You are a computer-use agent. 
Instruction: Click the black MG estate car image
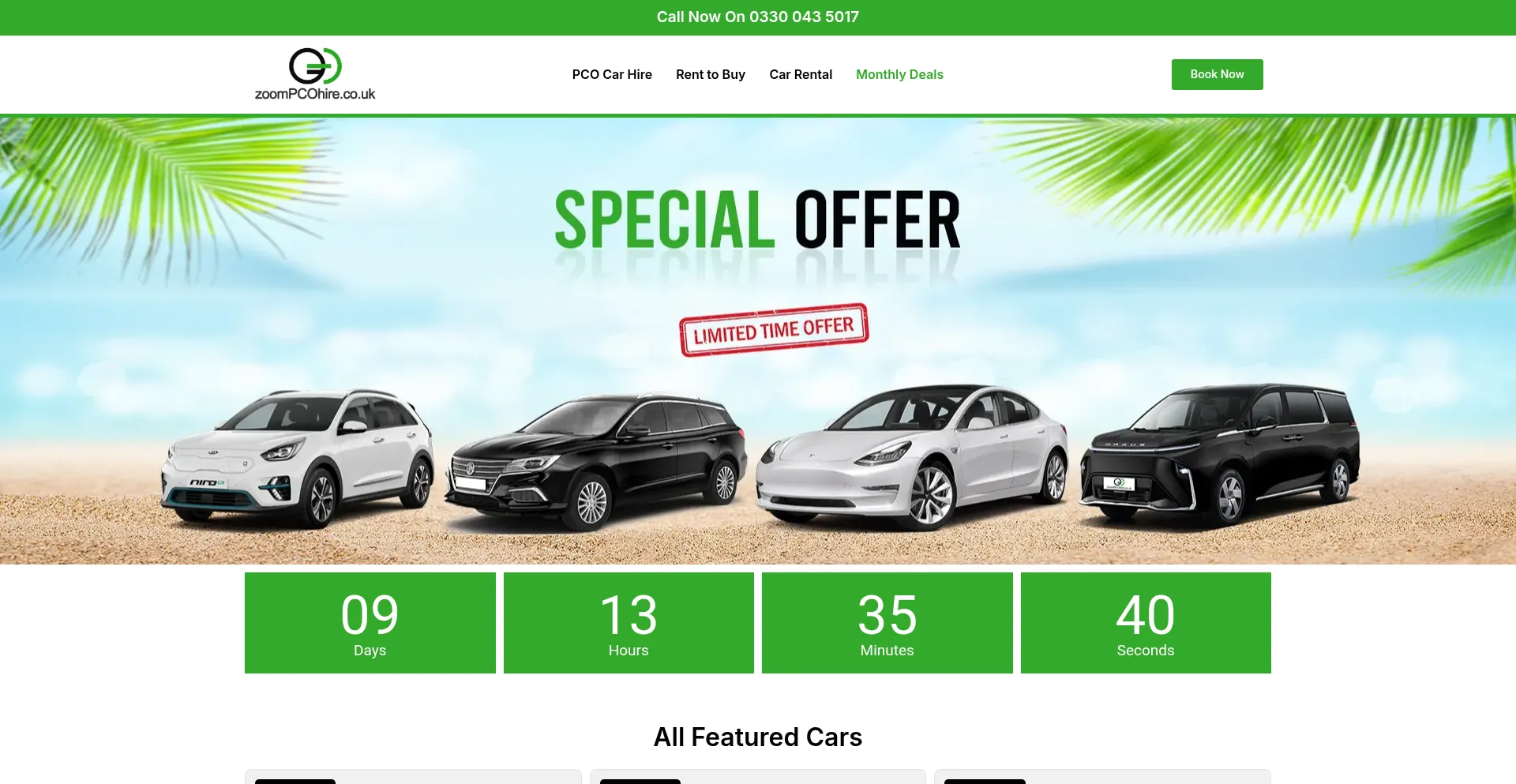pos(596,463)
